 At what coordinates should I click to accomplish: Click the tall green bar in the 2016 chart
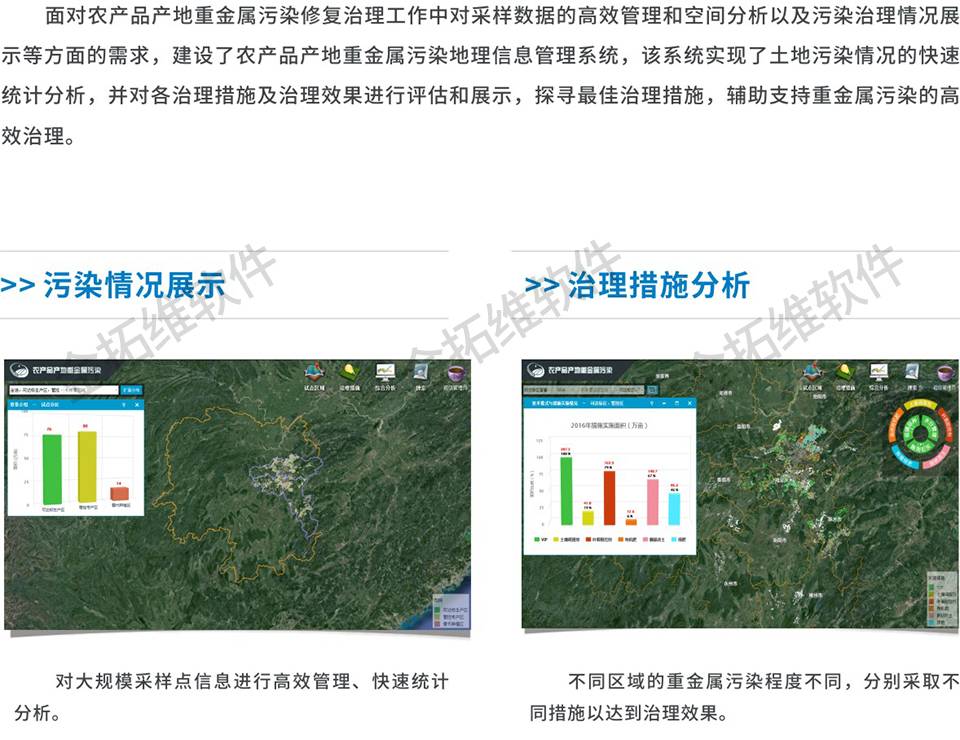pyautogui.click(x=566, y=489)
